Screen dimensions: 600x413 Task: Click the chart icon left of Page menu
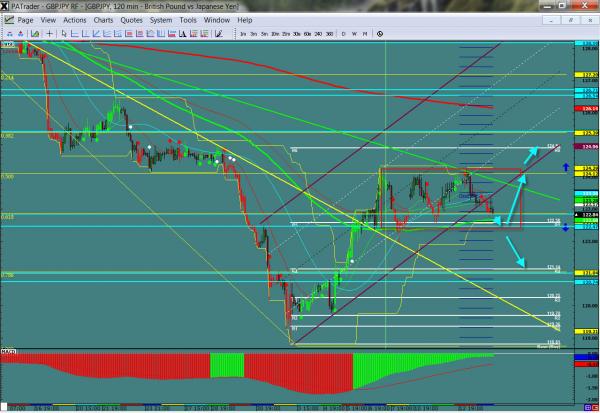(x=9, y=20)
